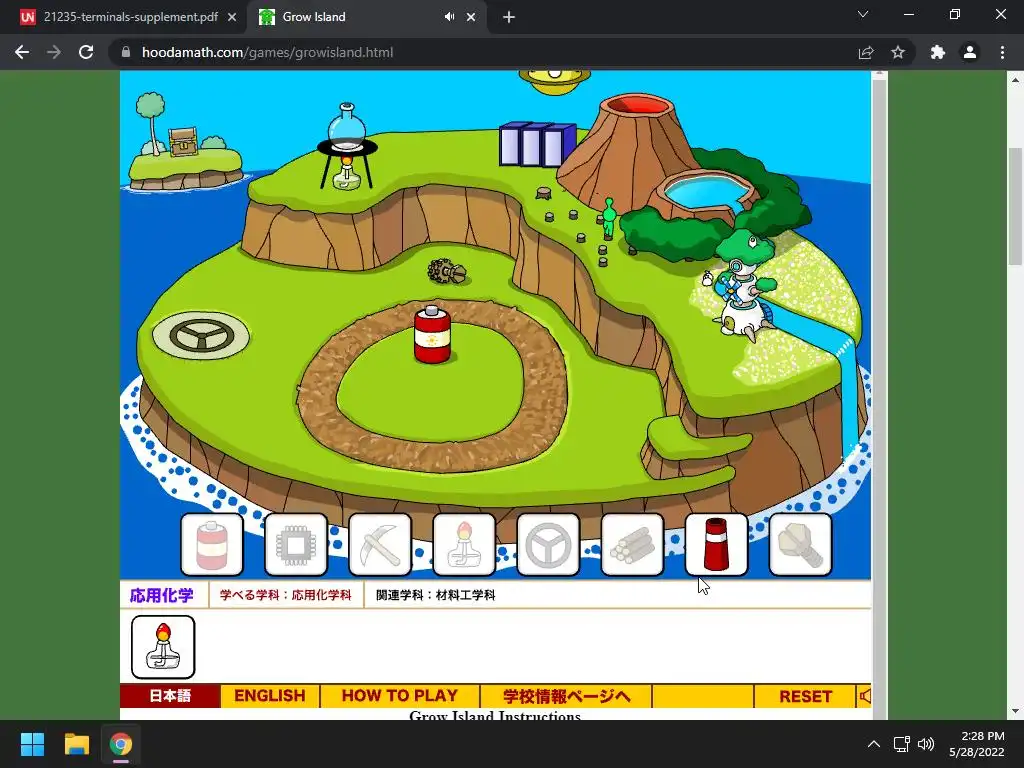Close the Grow Island tab
Image resolution: width=1024 pixels, height=768 pixels.
click(x=471, y=18)
